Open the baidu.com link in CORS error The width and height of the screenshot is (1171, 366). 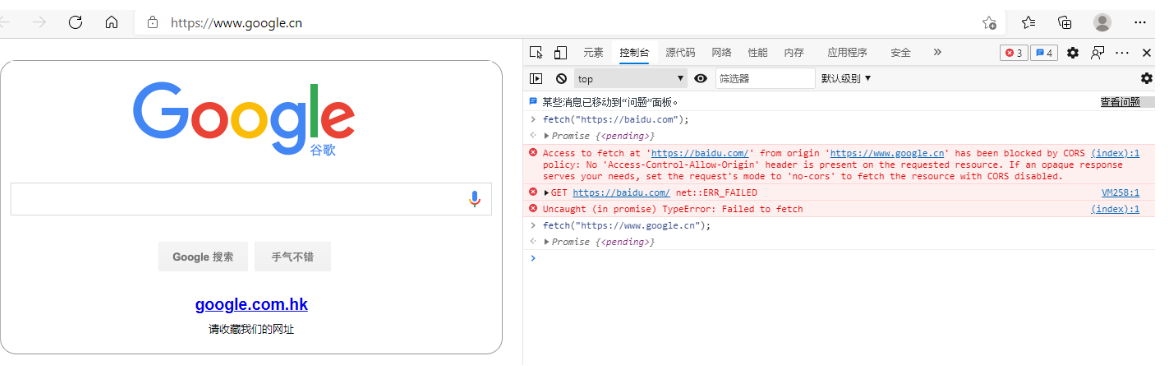(700, 153)
